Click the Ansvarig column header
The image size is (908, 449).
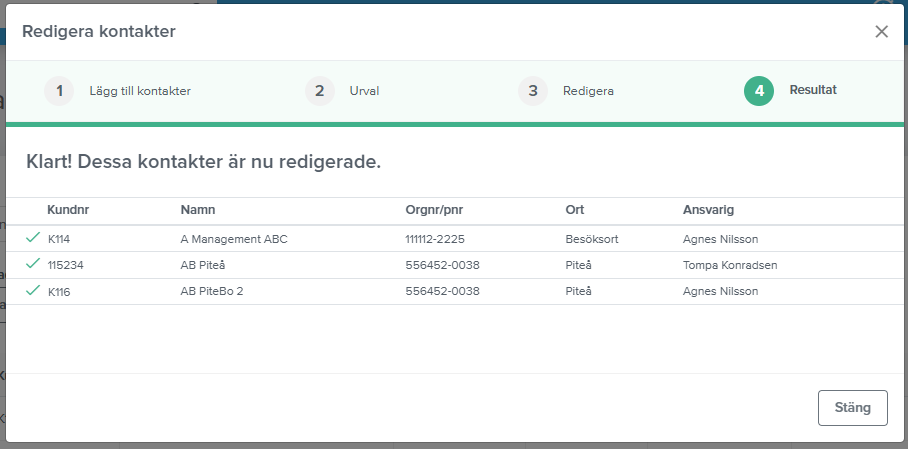[x=708, y=210]
